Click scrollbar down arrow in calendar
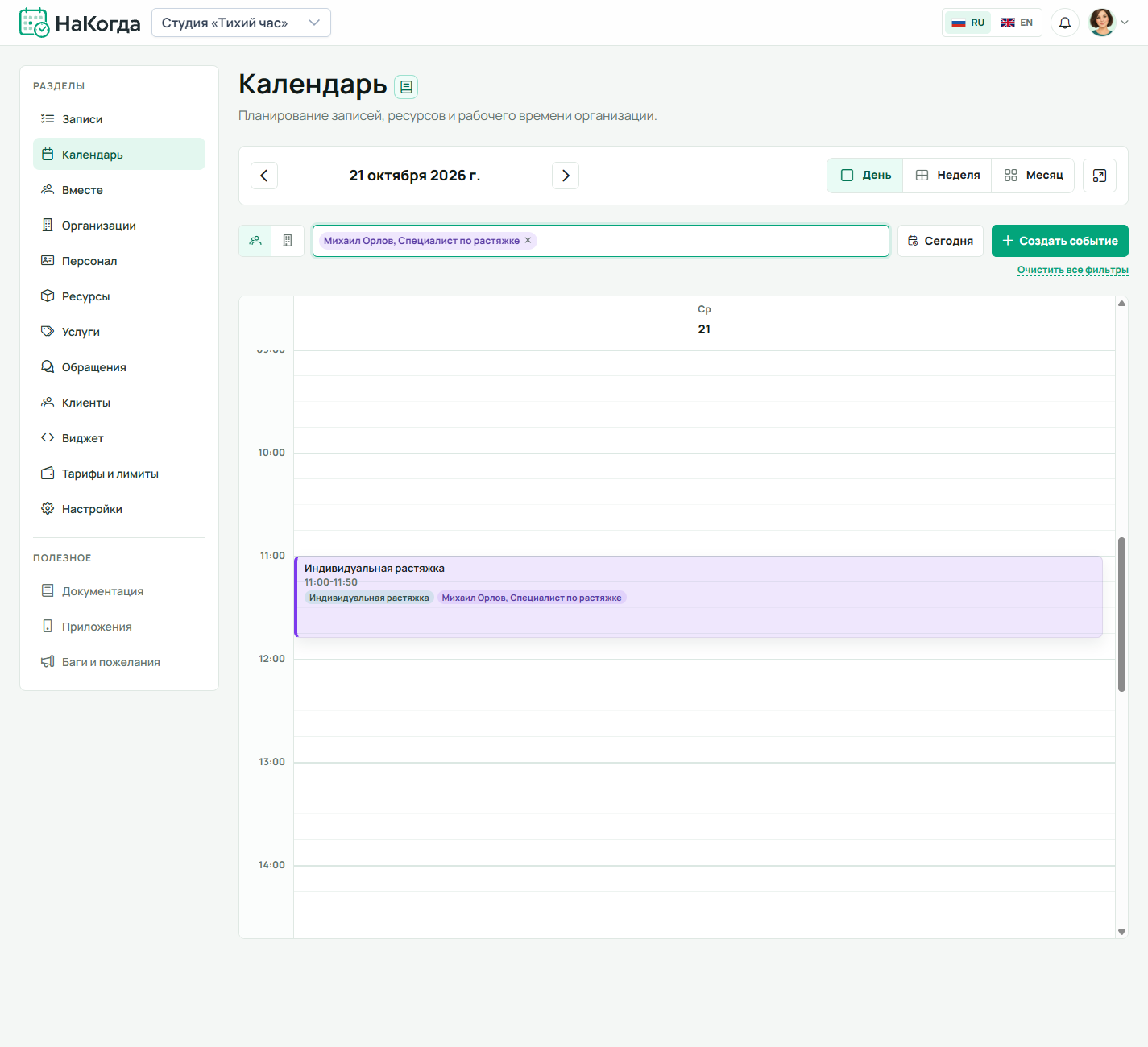The image size is (1148, 1047). pos(1121,932)
